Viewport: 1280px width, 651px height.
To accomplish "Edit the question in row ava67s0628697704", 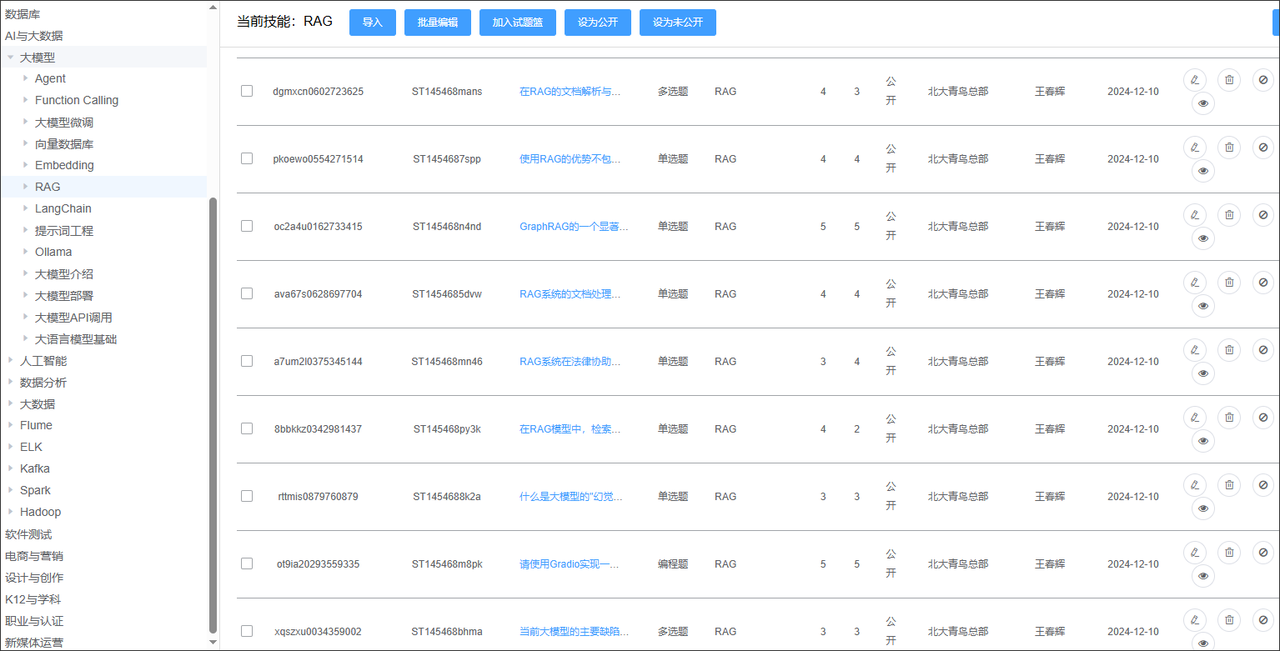I will pos(1194,282).
